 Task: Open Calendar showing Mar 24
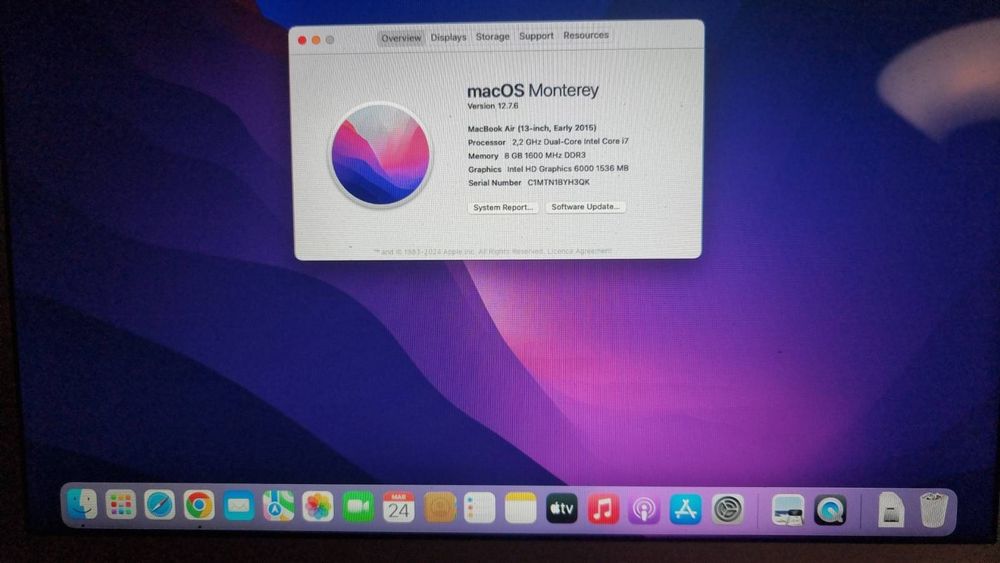pos(399,508)
